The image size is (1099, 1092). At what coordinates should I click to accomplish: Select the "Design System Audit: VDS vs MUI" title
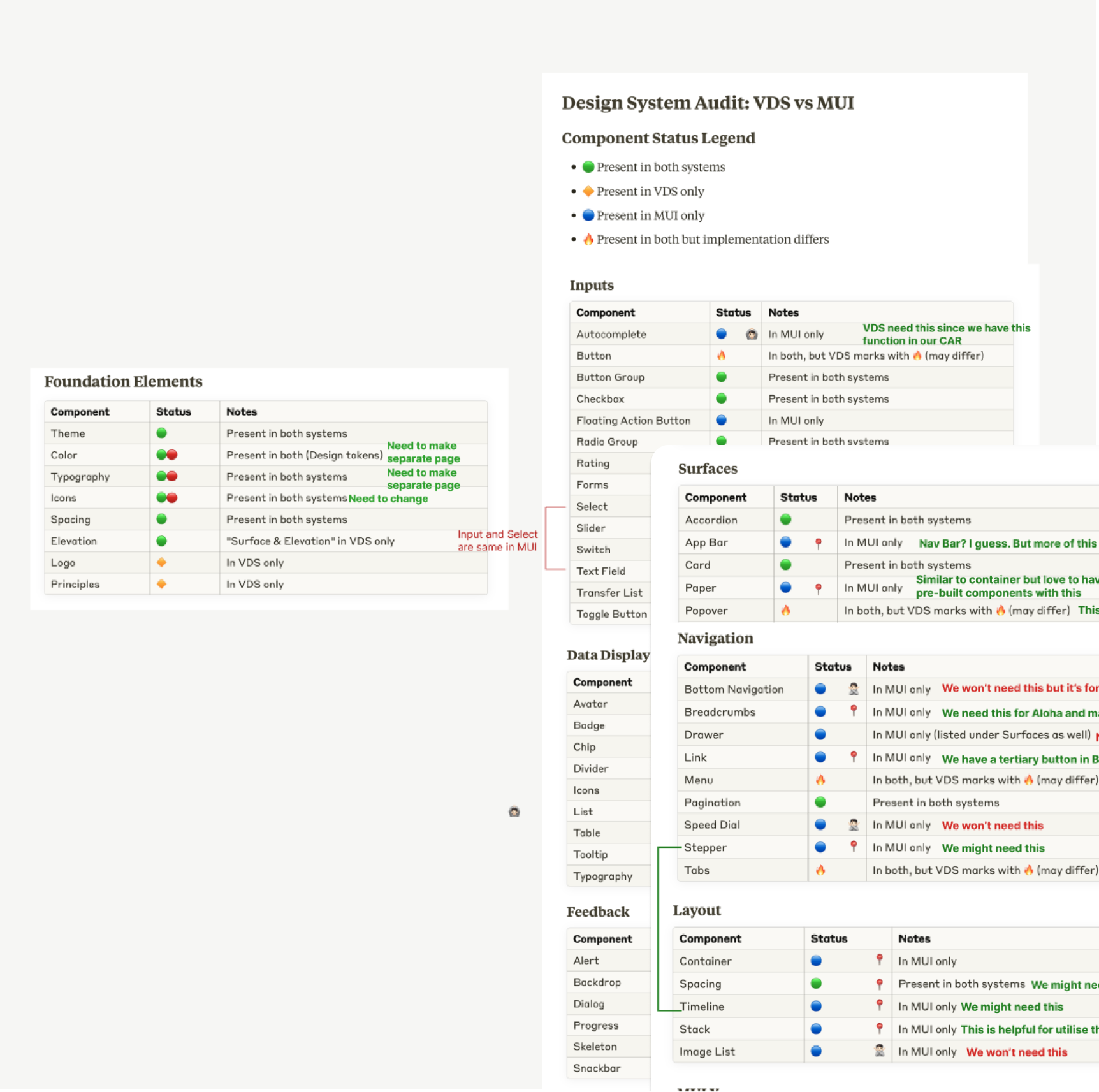[x=708, y=103]
